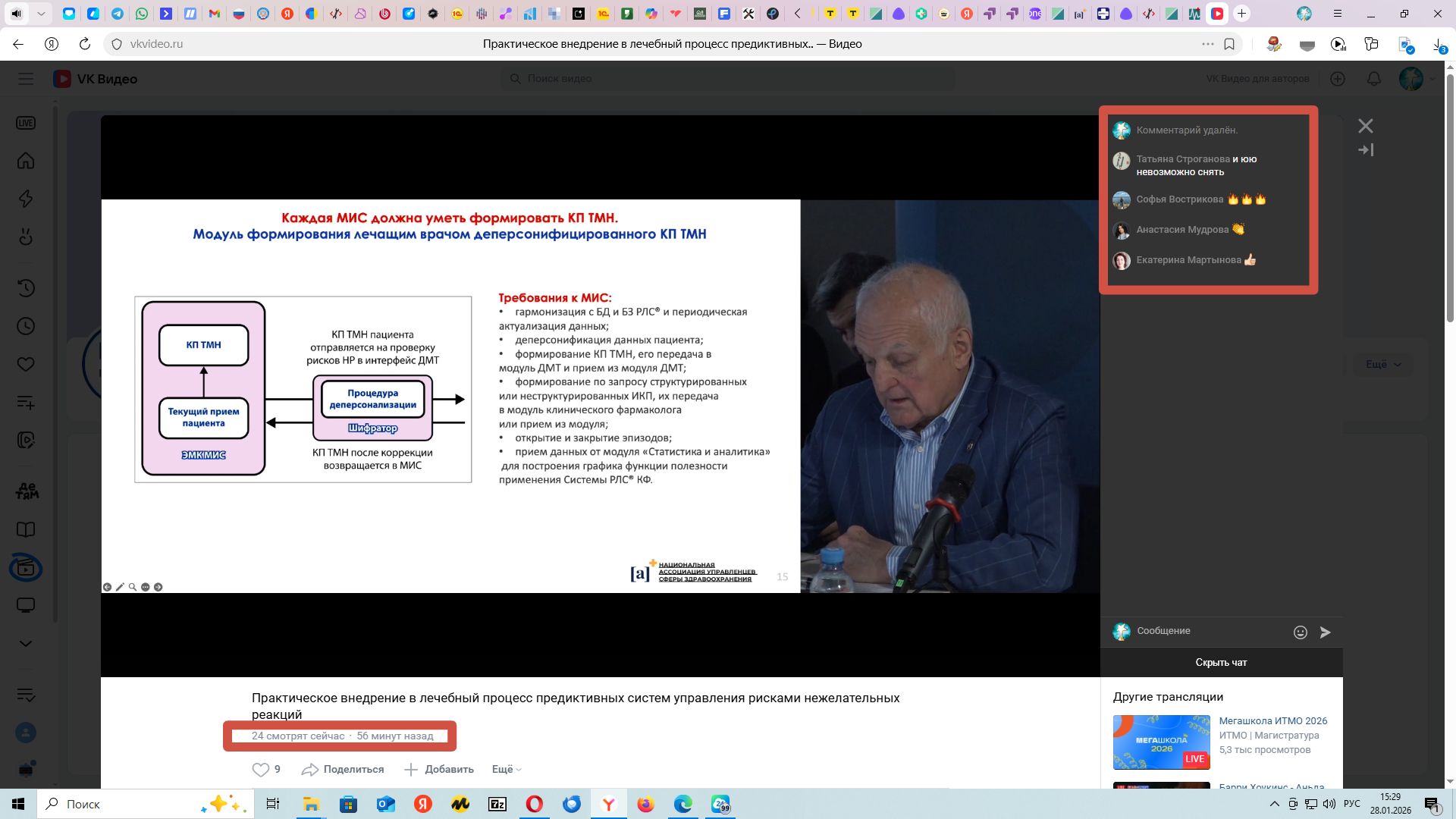Open watch history sidebar icon
The height and width of the screenshot is (819, 1456).
pyautogui.click(x=26, y=288)
